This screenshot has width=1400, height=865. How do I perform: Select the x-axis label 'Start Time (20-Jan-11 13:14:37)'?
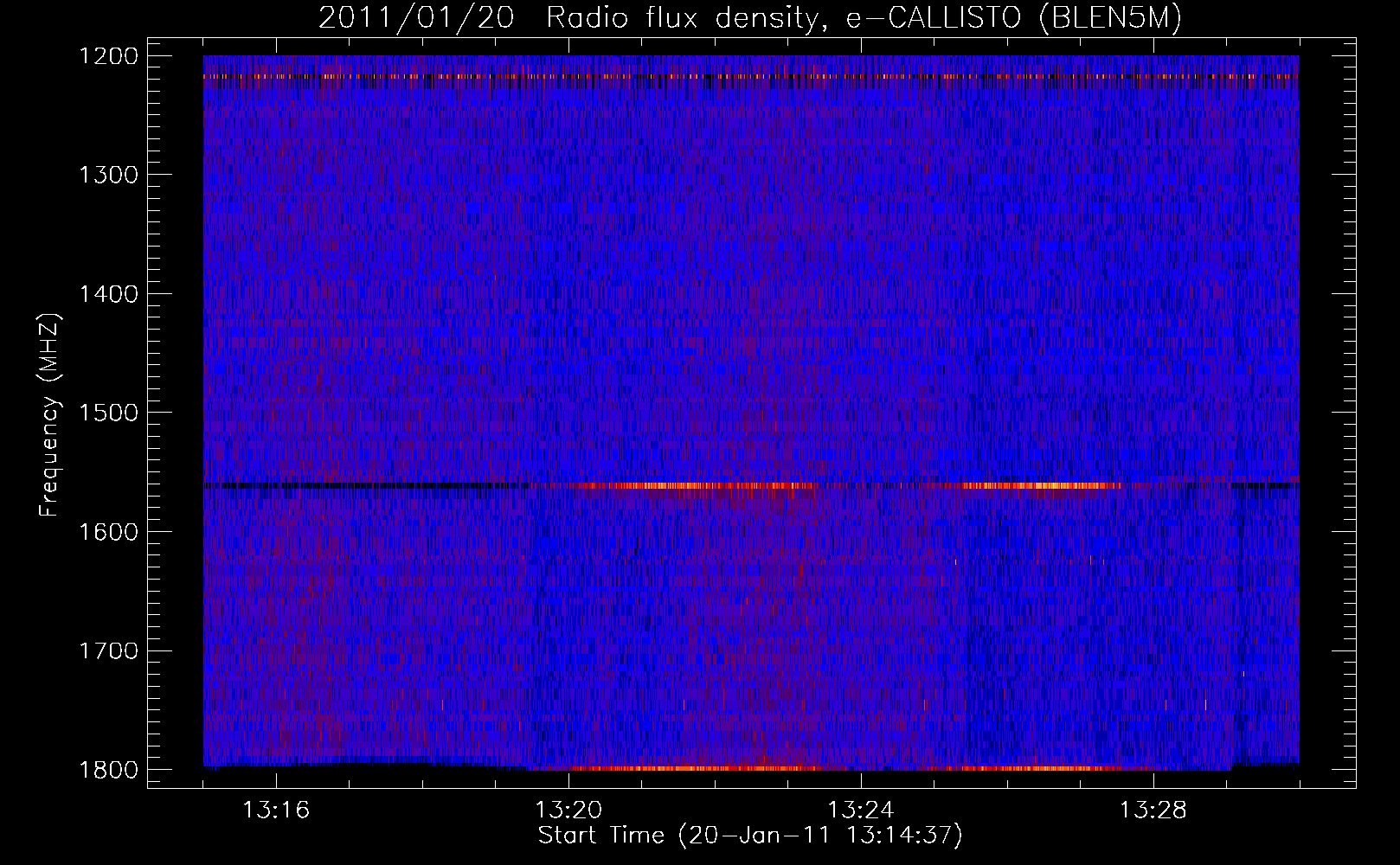tap(750, 836)
